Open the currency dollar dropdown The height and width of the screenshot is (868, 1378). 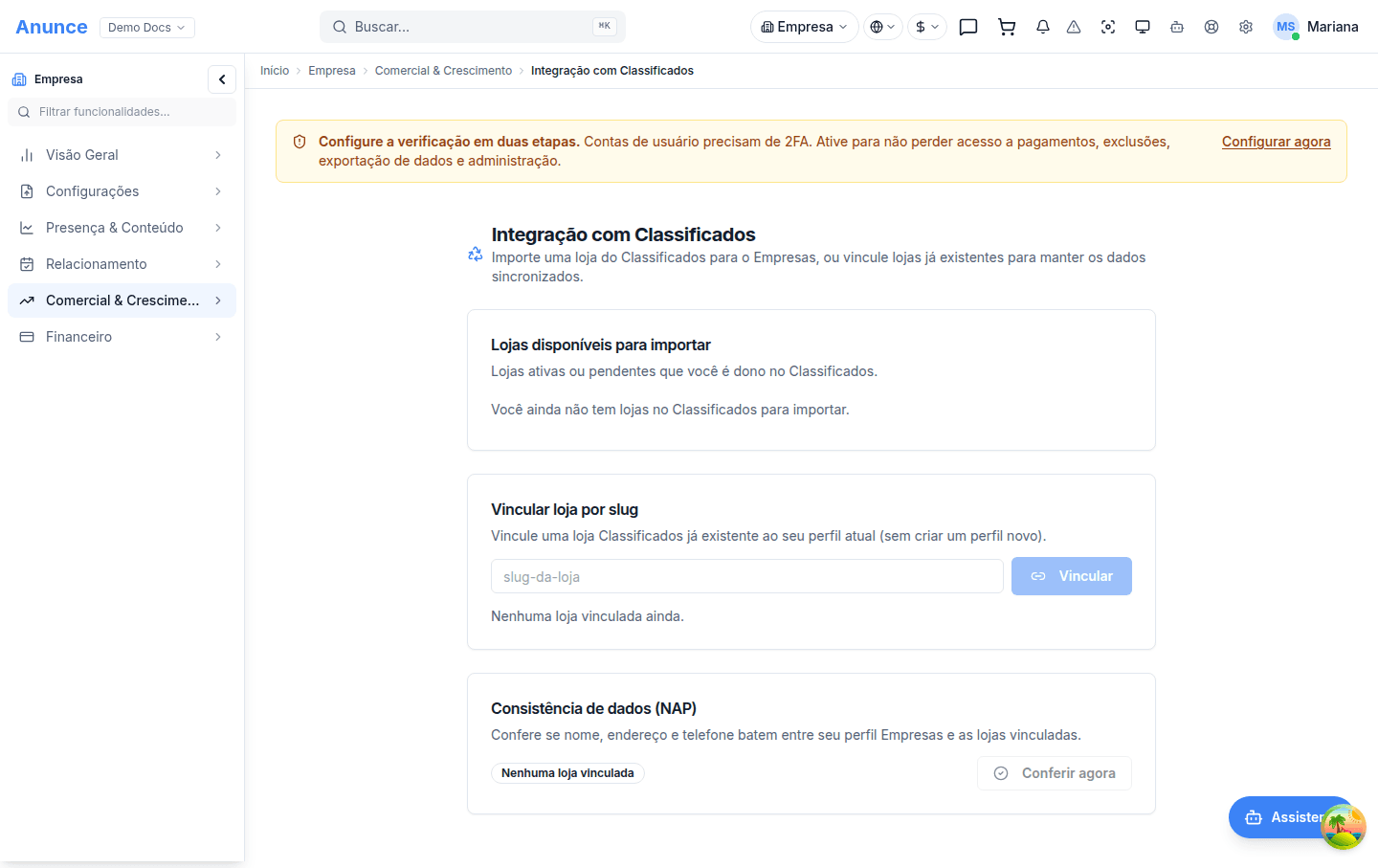tap(927, 27)
